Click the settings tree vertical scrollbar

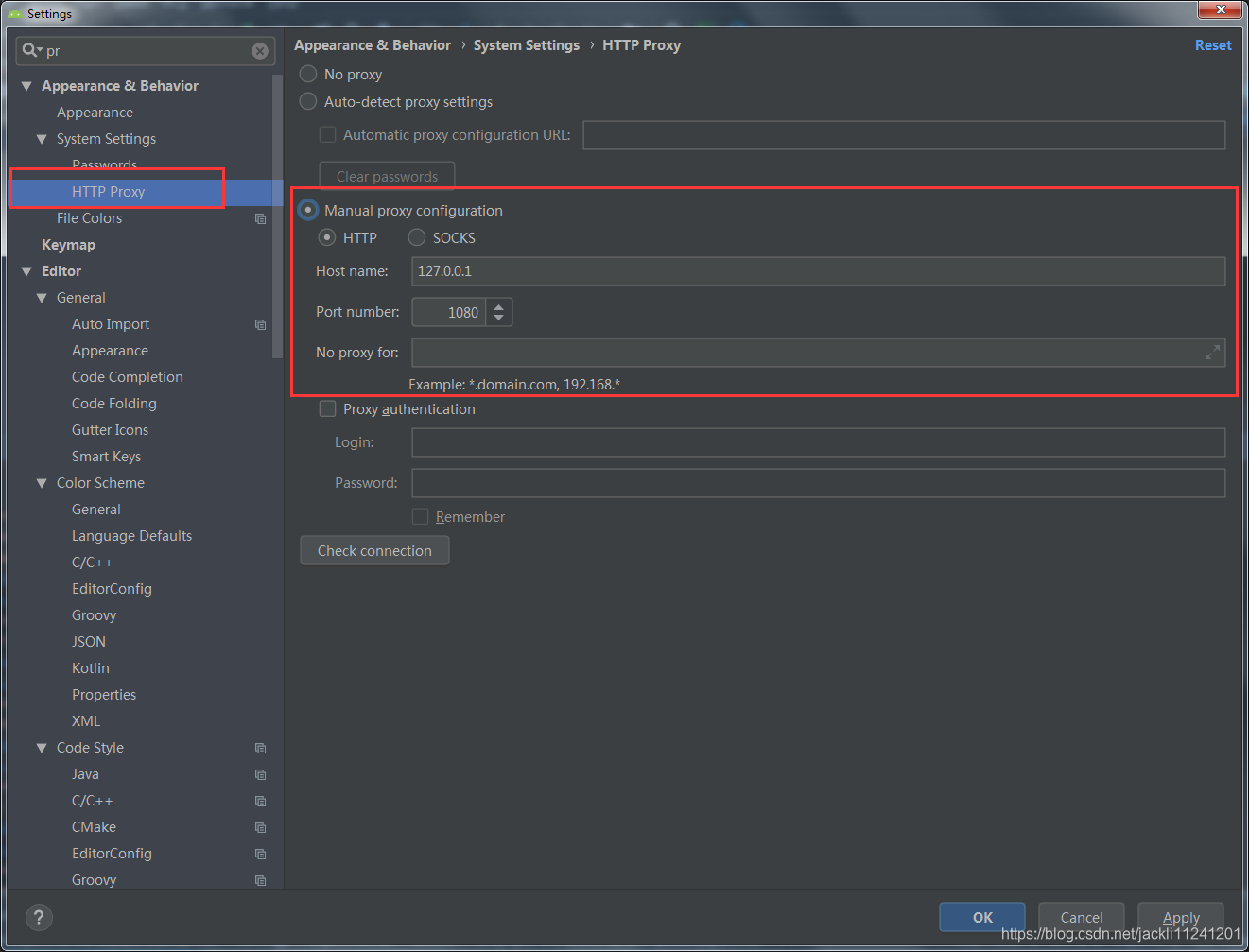click(x=277, y=216)
